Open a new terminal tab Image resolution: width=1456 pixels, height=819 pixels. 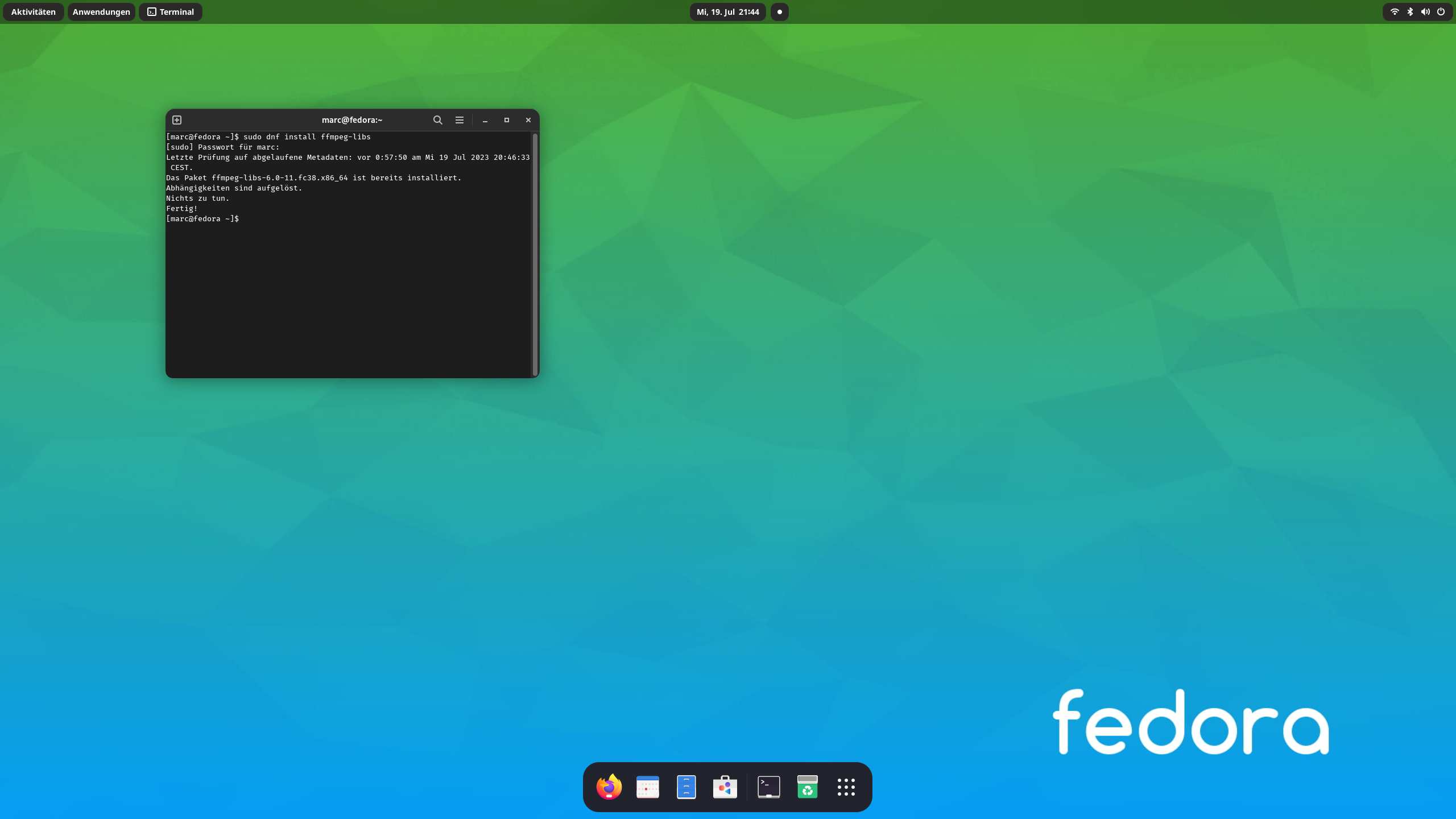(x=177, y=120)
